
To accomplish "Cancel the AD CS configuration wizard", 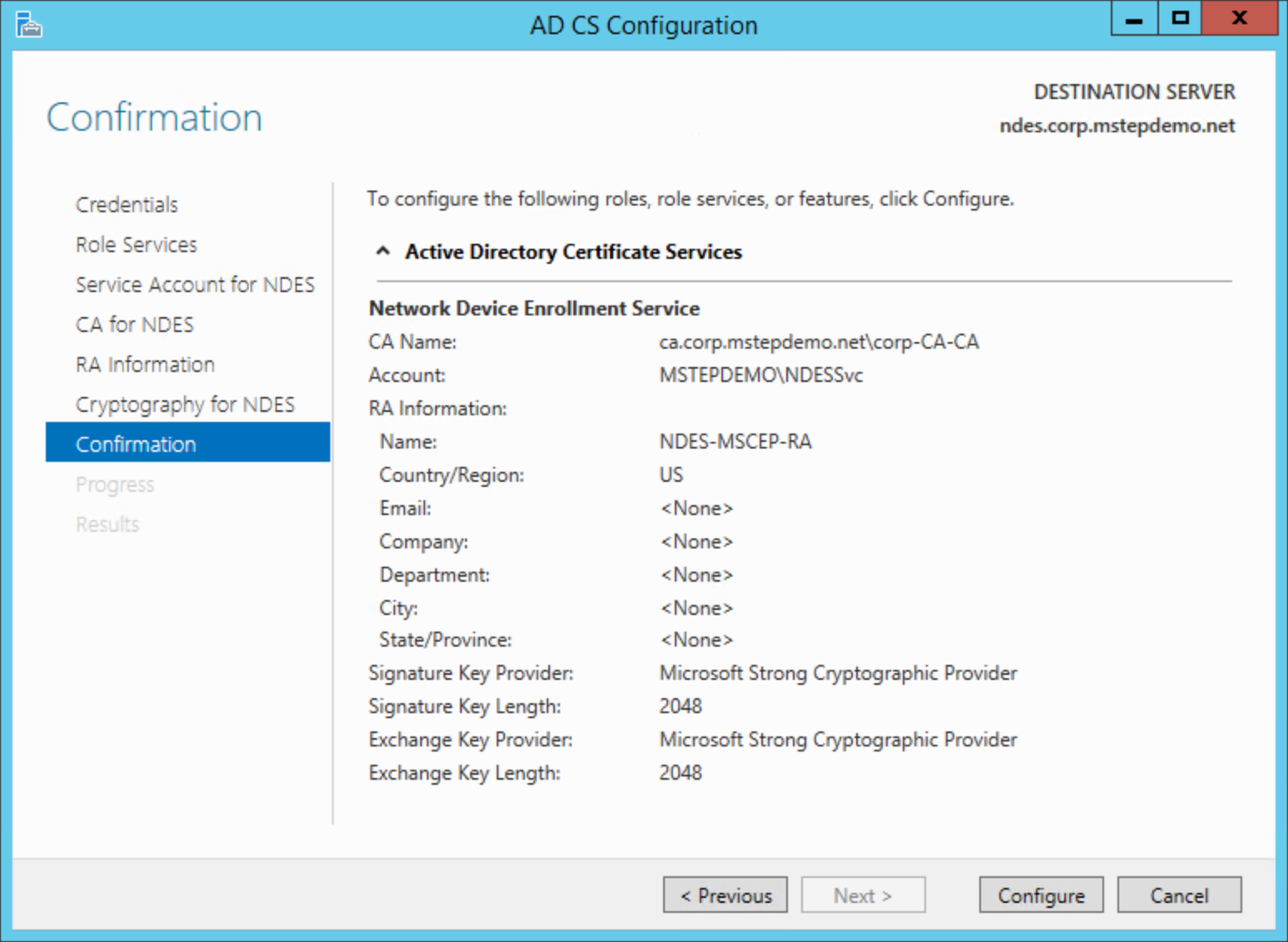I will click(1179, 895).
